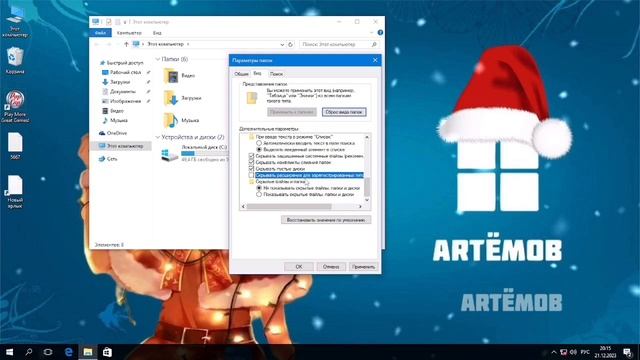The image size is (640, 360).
Task: Click the File Explorer taskbar icon
Action: coord(88,352)
